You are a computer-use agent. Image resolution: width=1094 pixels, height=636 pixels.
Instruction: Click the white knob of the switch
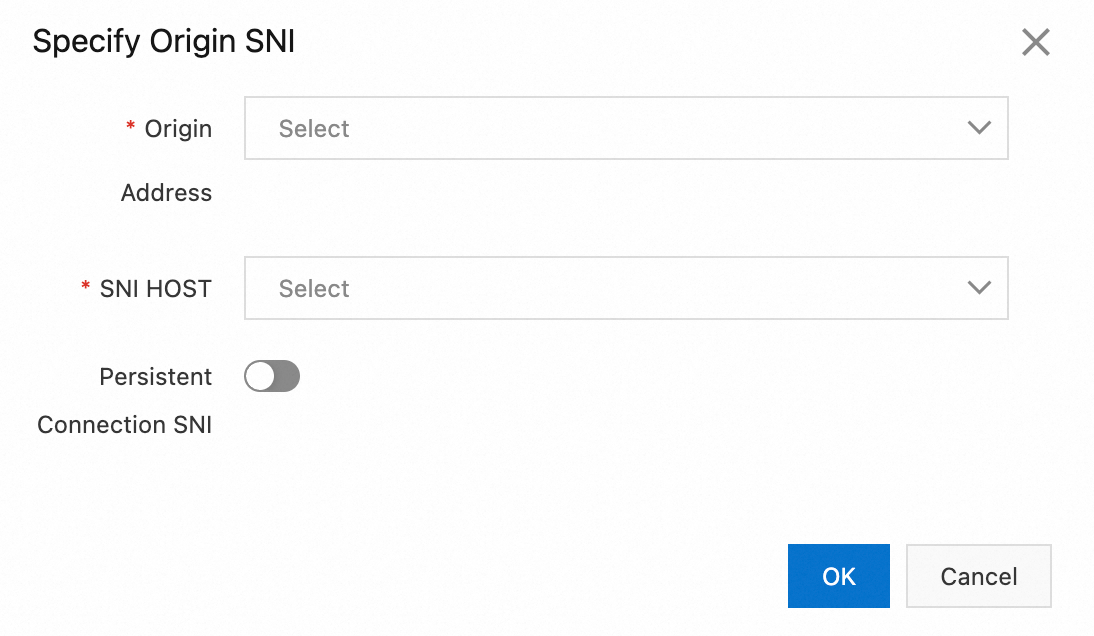tap(260, 377)
